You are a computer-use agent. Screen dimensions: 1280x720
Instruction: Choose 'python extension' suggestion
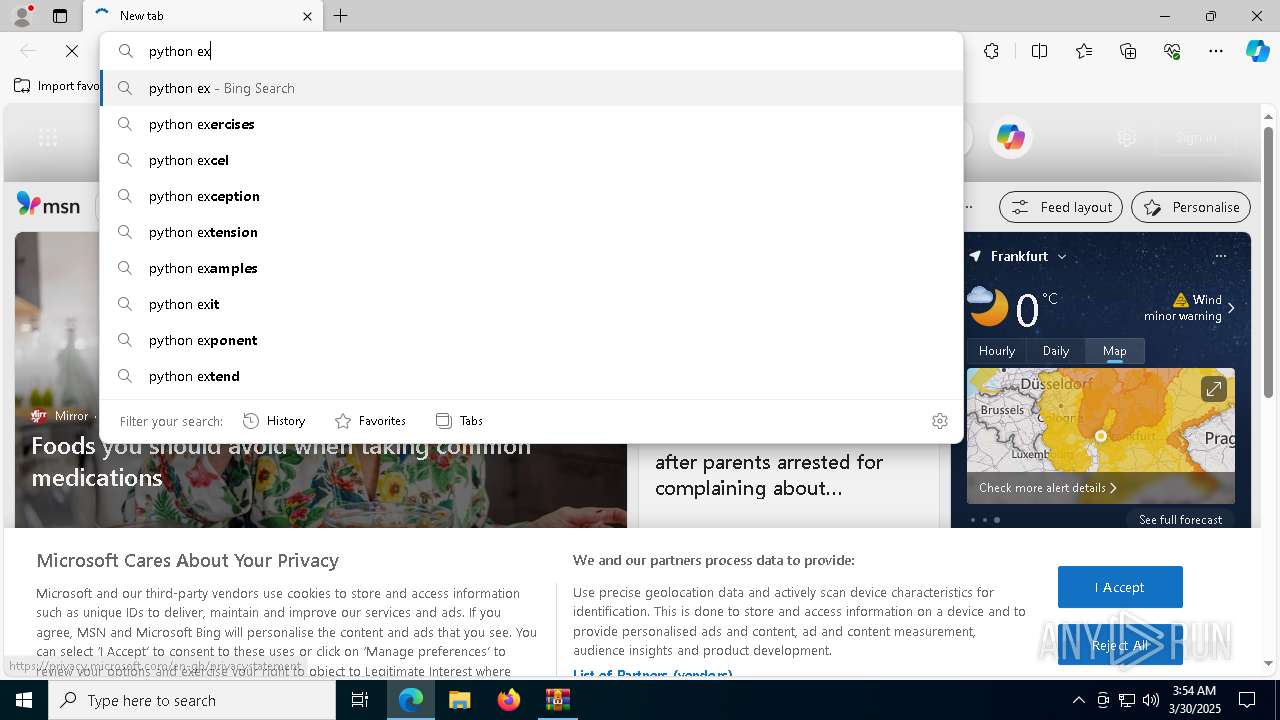[x=531, y=232]
